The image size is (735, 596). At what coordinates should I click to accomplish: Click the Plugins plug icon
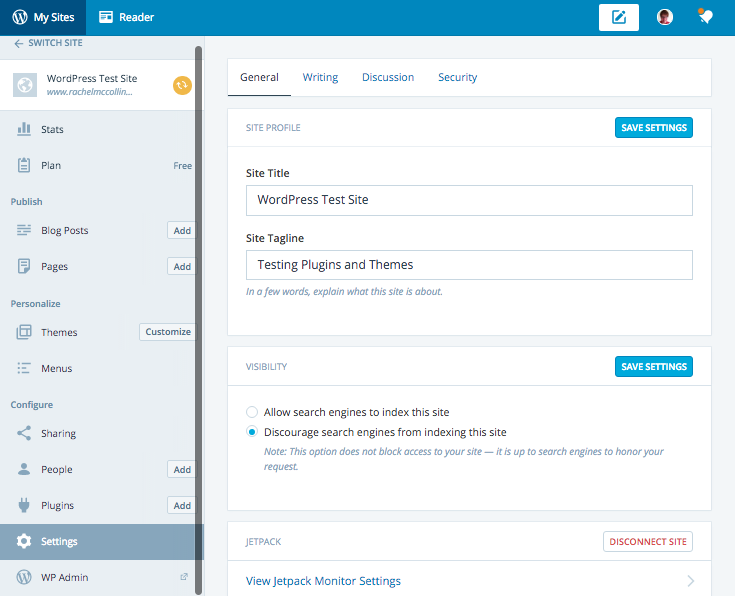click(x=24, y=505)
